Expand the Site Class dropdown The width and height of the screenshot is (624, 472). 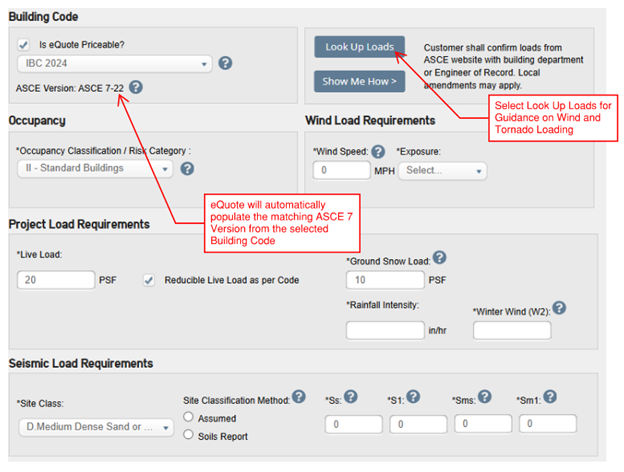(95, 428)
